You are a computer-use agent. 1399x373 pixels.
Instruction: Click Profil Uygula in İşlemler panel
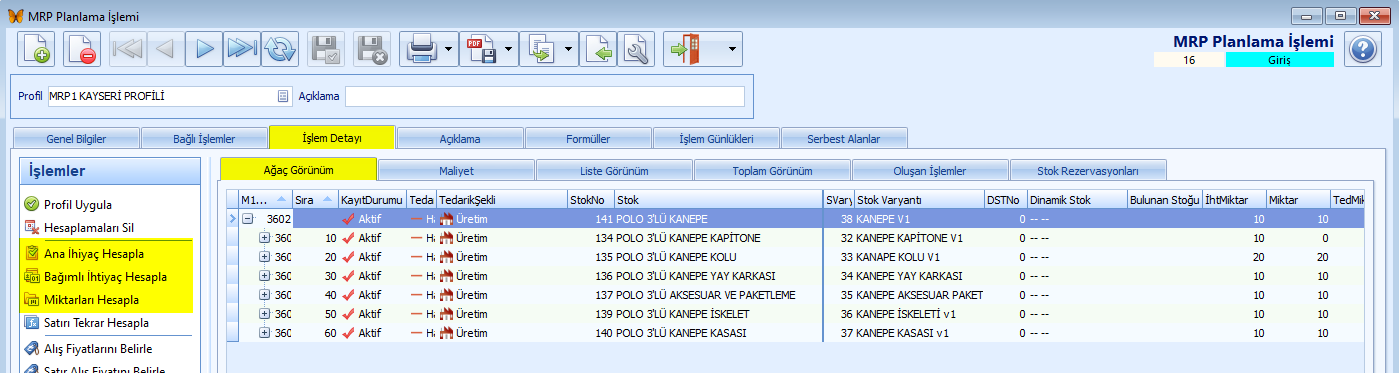(78, 204)
